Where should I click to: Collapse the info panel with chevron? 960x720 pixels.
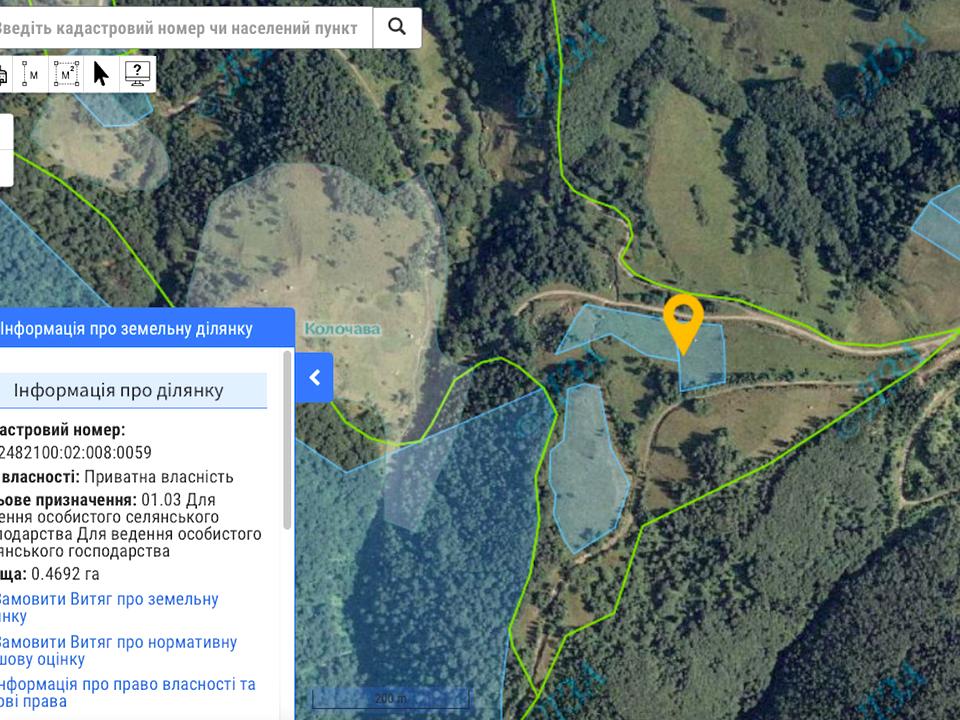(x=314, y=377)
